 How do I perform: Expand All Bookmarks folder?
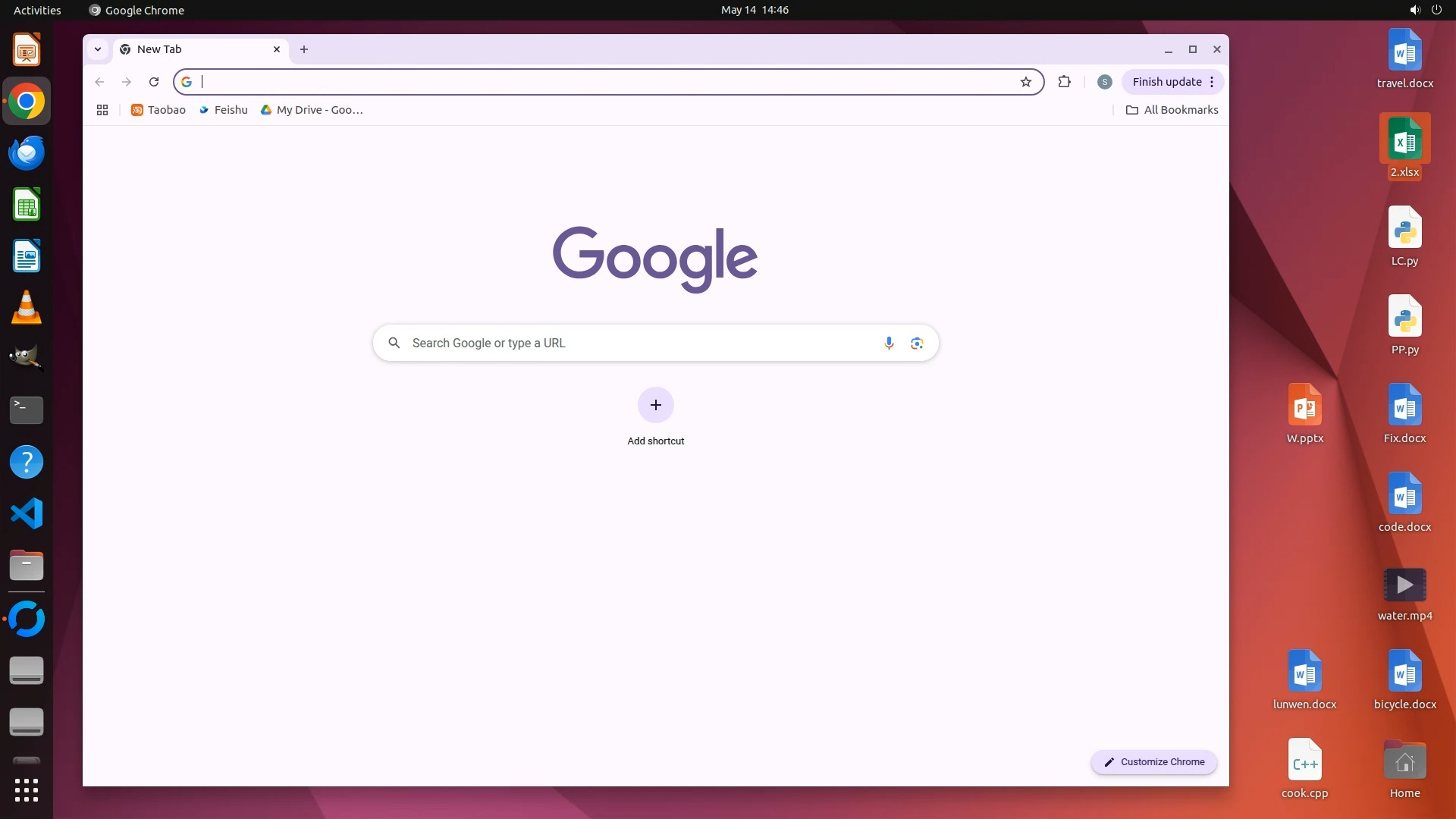coord(1172,110)
